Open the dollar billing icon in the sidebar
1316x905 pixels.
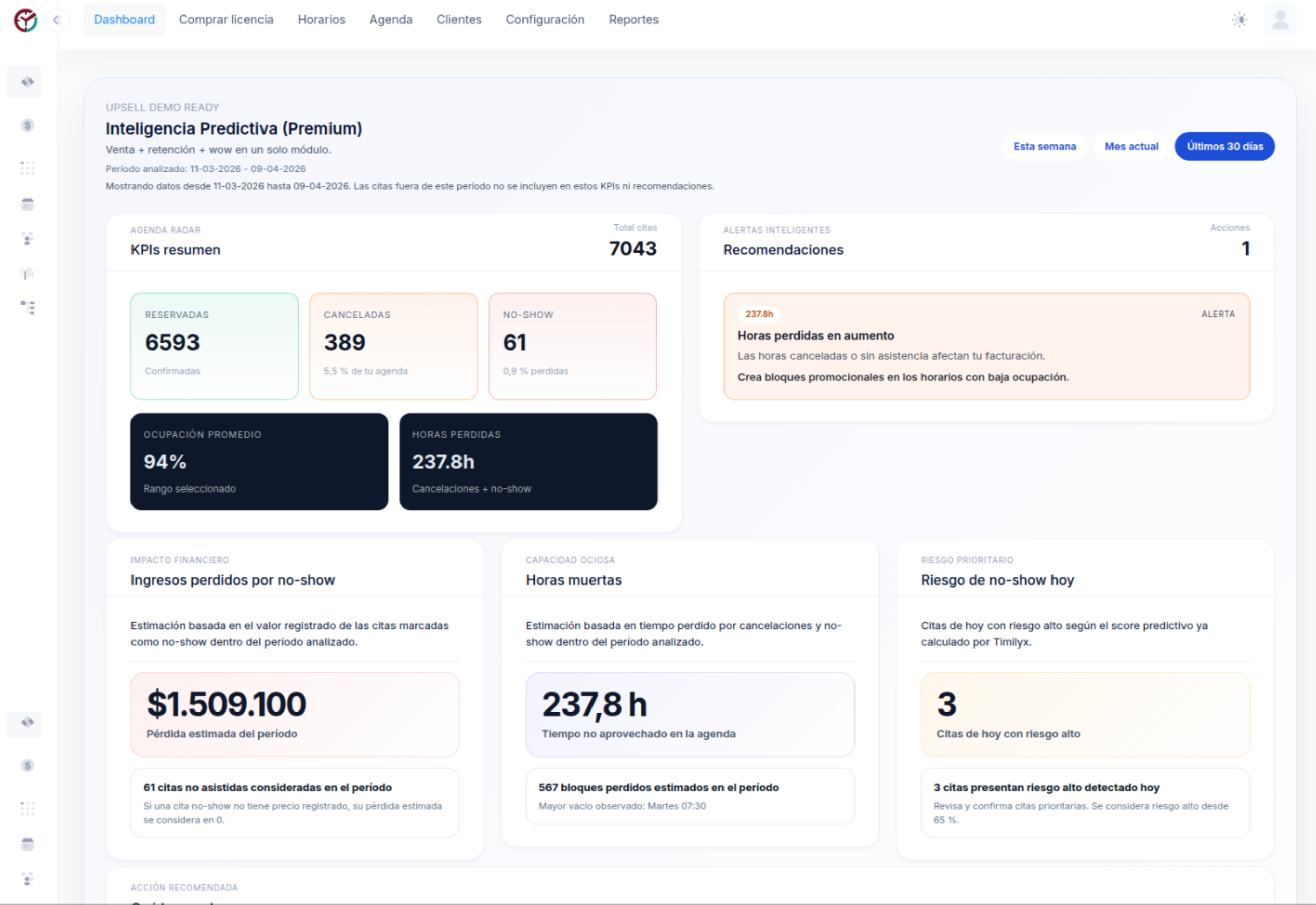click(26, 125)
